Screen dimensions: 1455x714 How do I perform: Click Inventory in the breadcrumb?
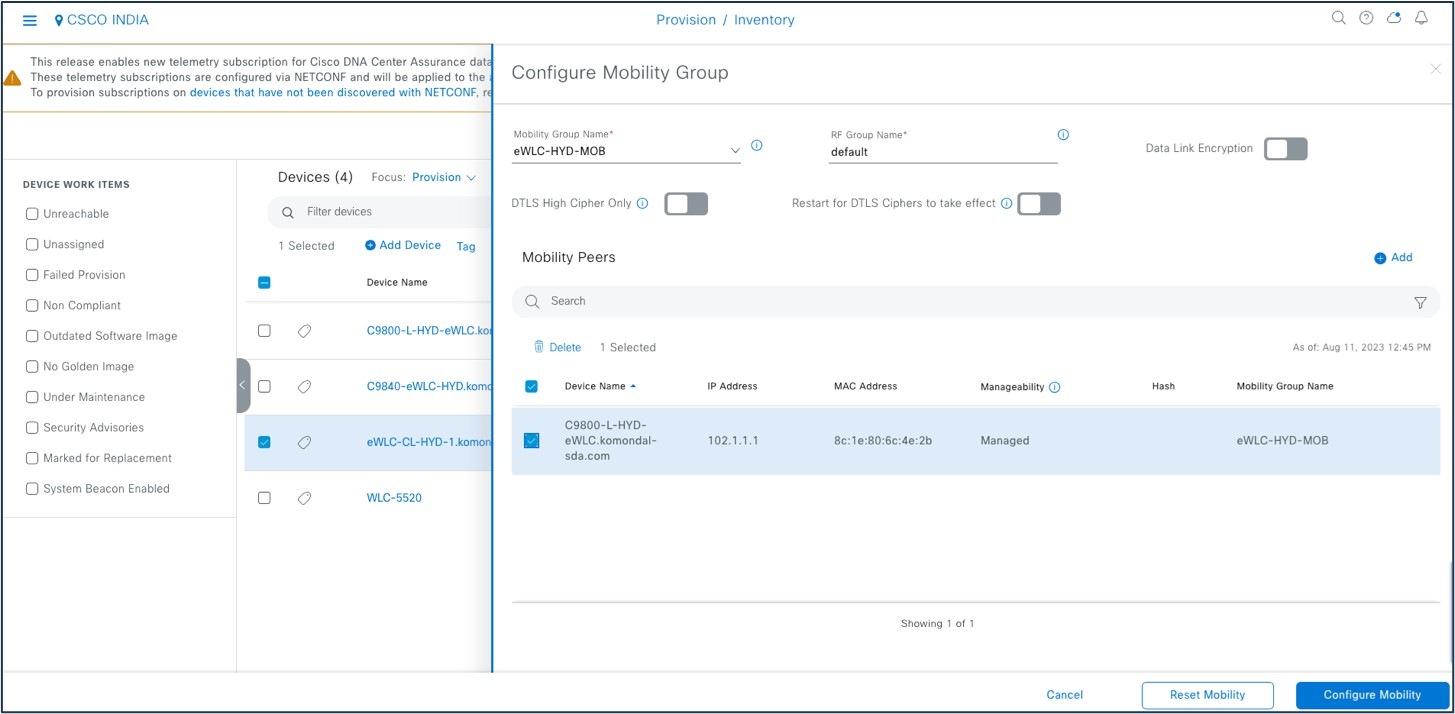(x=766, y=19)
